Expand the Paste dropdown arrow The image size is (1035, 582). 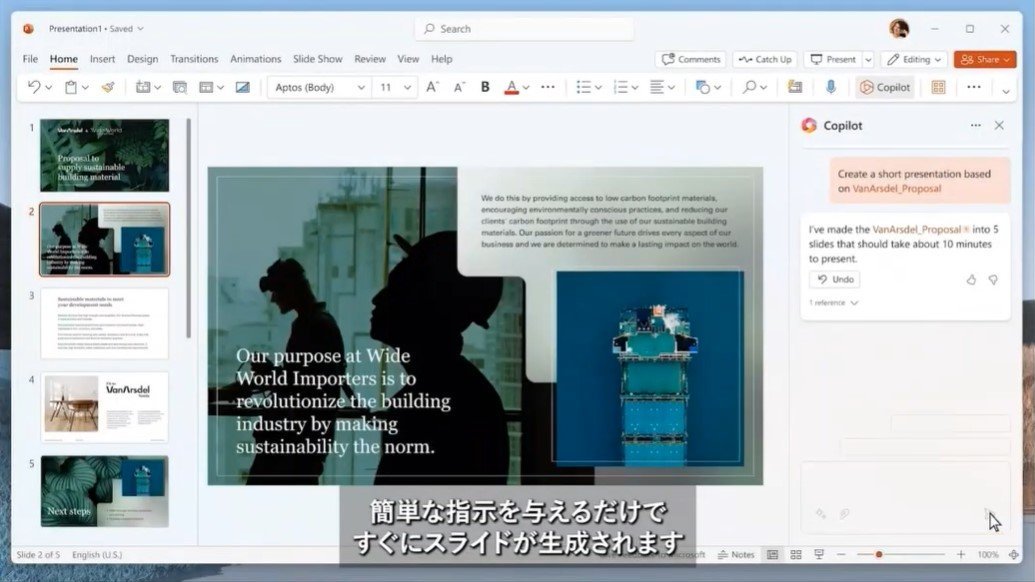pyautogui.click(x=86, y=88)
